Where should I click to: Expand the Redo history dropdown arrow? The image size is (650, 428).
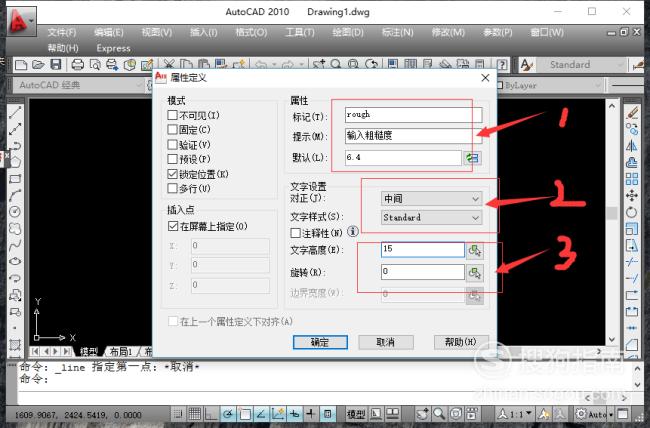[301, 65]
